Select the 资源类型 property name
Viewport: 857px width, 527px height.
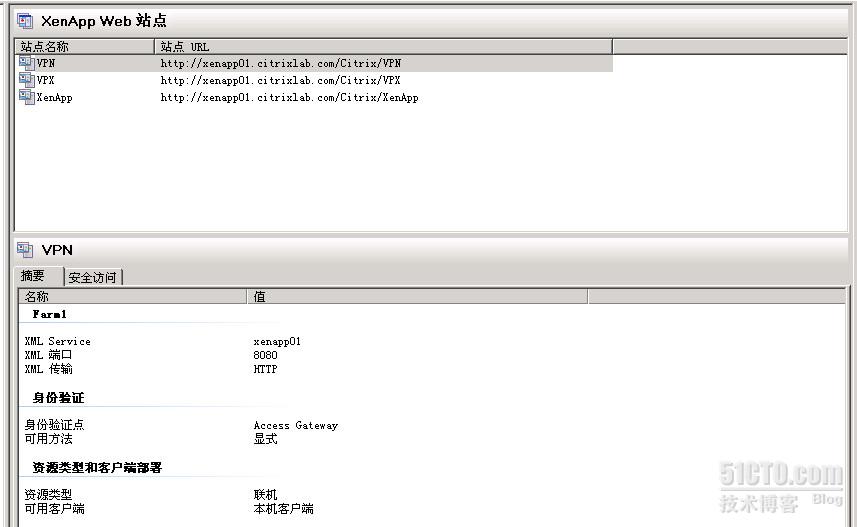pos(48,495)
